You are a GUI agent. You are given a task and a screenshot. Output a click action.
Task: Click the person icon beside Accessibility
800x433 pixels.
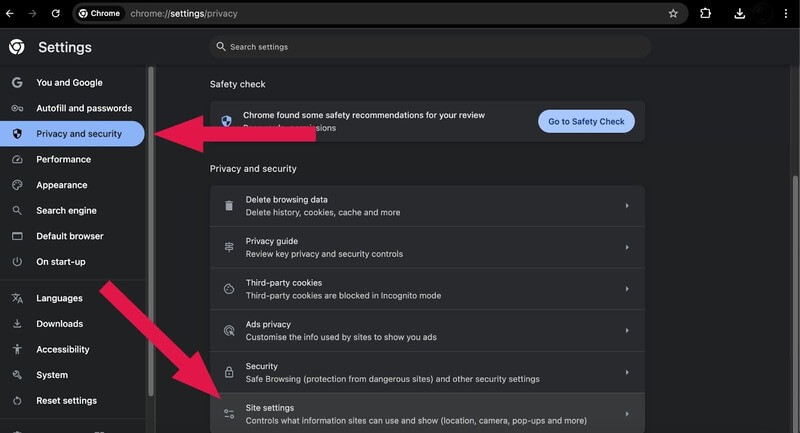click(x=17, y=349)
